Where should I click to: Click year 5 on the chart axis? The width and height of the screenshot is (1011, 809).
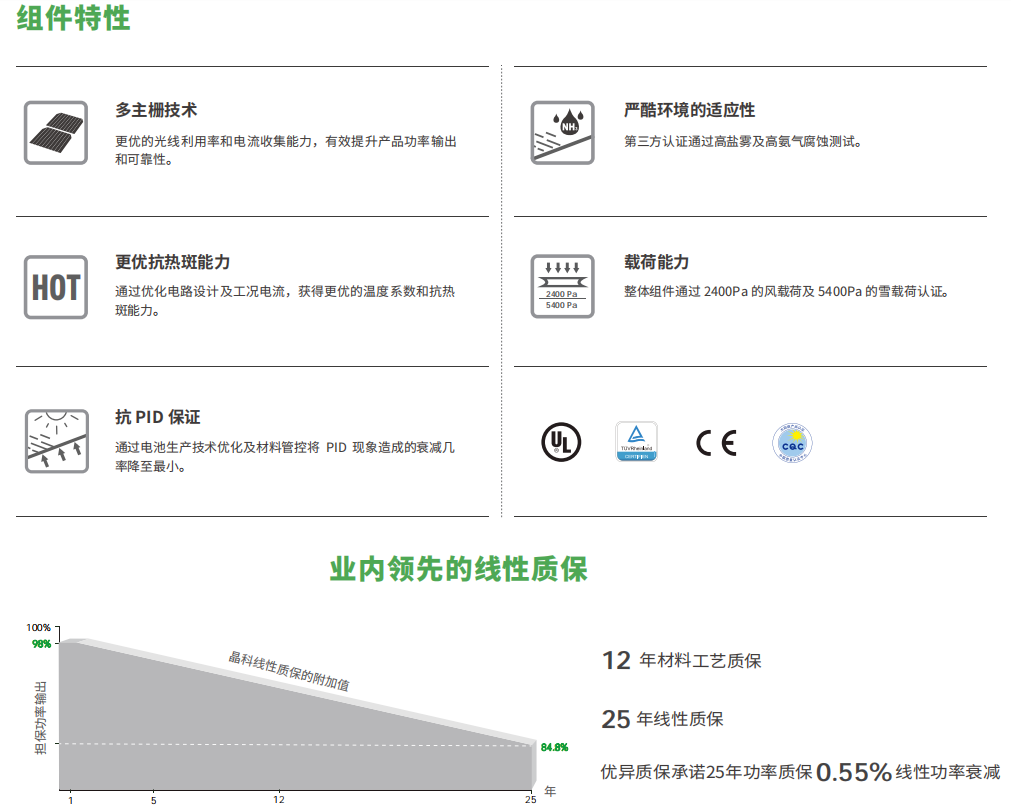point(153,800)
